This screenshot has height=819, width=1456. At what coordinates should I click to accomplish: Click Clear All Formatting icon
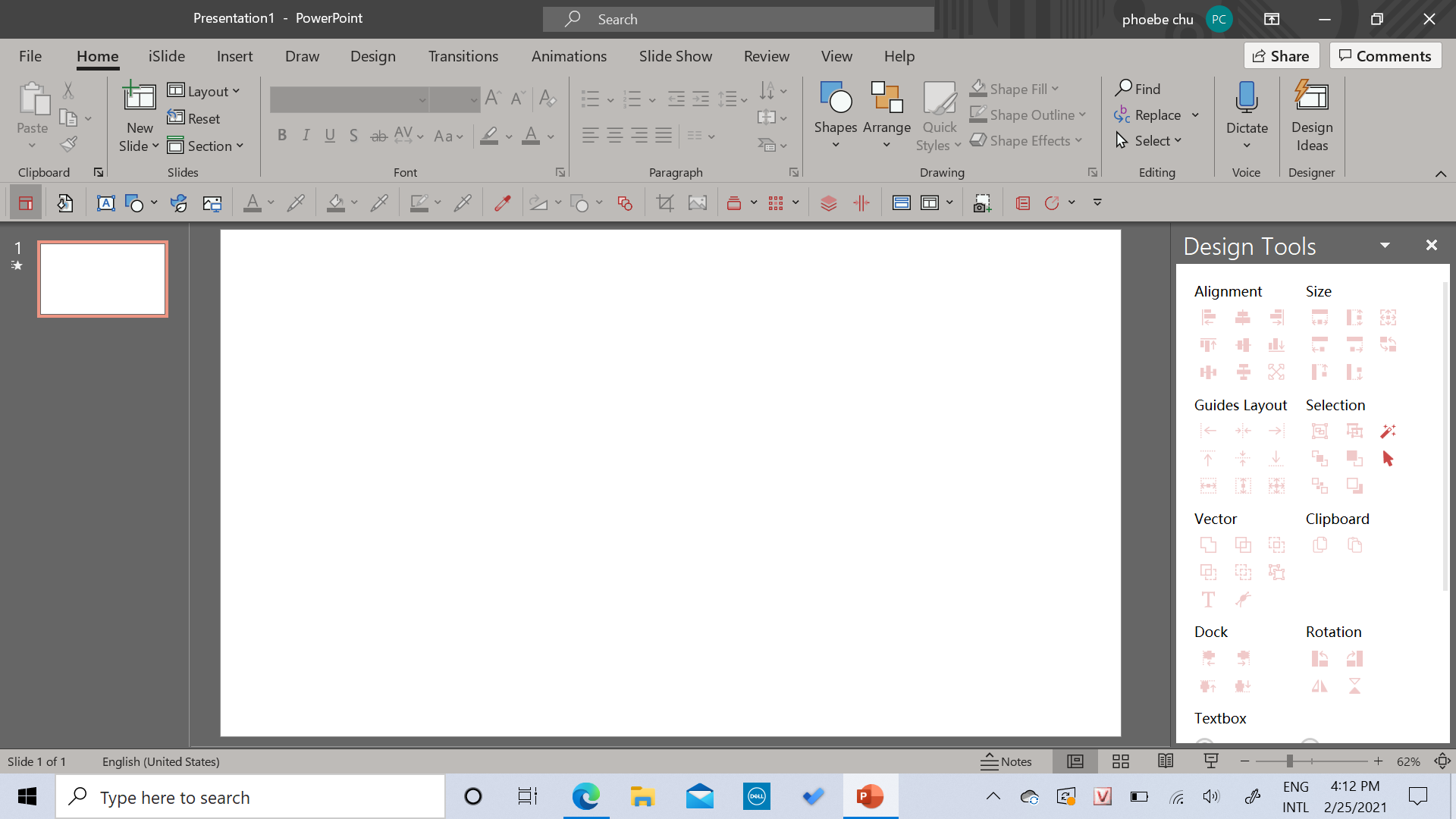[x=548, y=98]
